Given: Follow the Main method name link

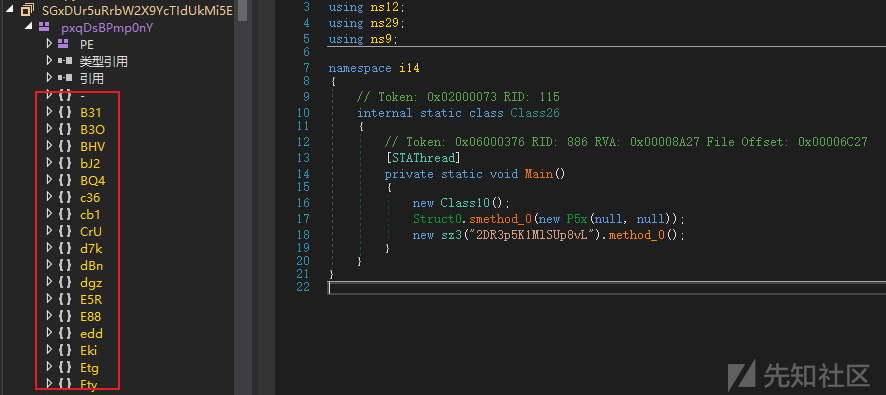Looking at the screenshot, I should point(538,173).
